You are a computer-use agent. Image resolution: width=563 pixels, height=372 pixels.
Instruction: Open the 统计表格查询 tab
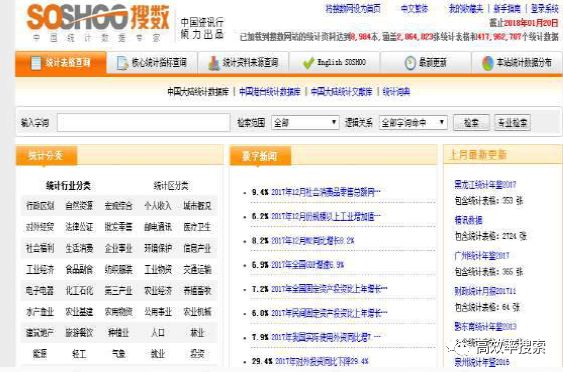(61, 63)
